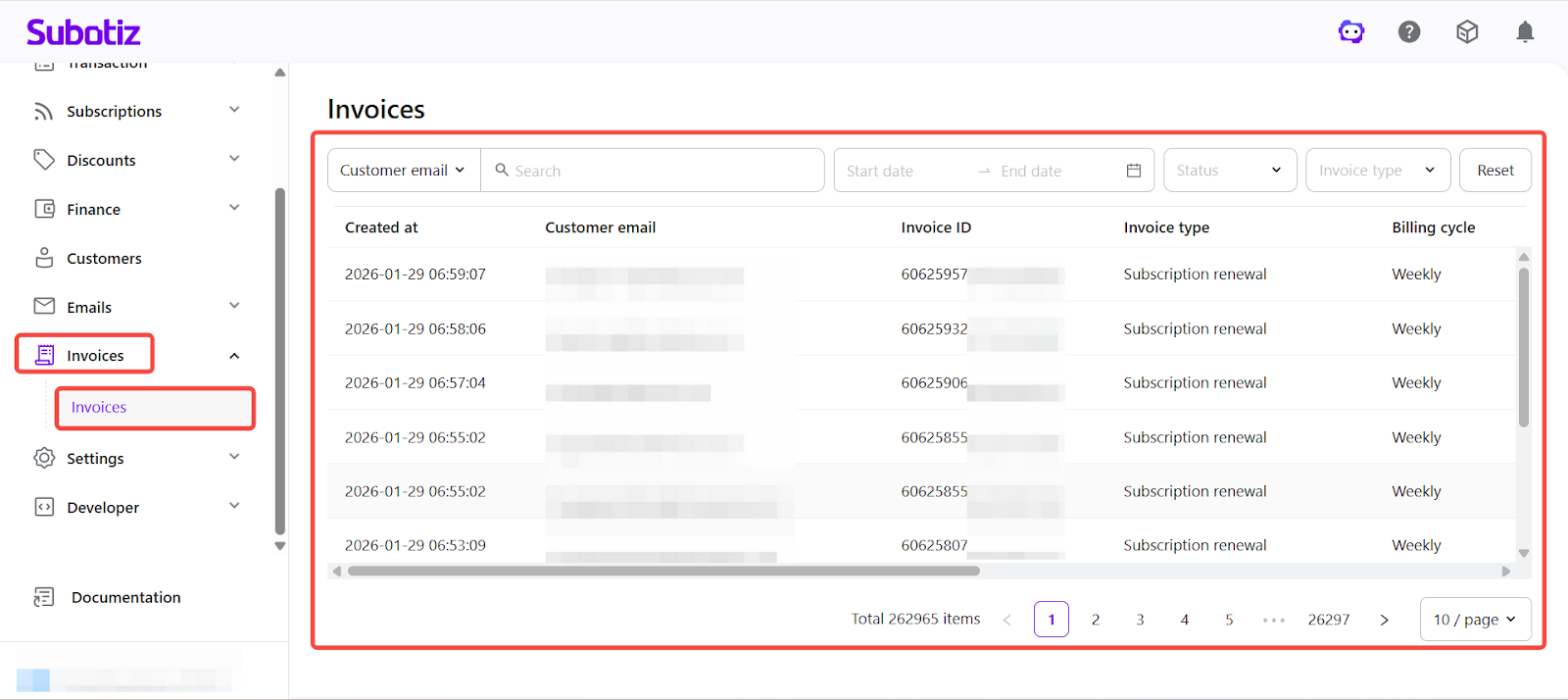The image size is (1568, 700).
Task: Open the Invoice type filter dropdown
Action: click(x=1377, y=171)
